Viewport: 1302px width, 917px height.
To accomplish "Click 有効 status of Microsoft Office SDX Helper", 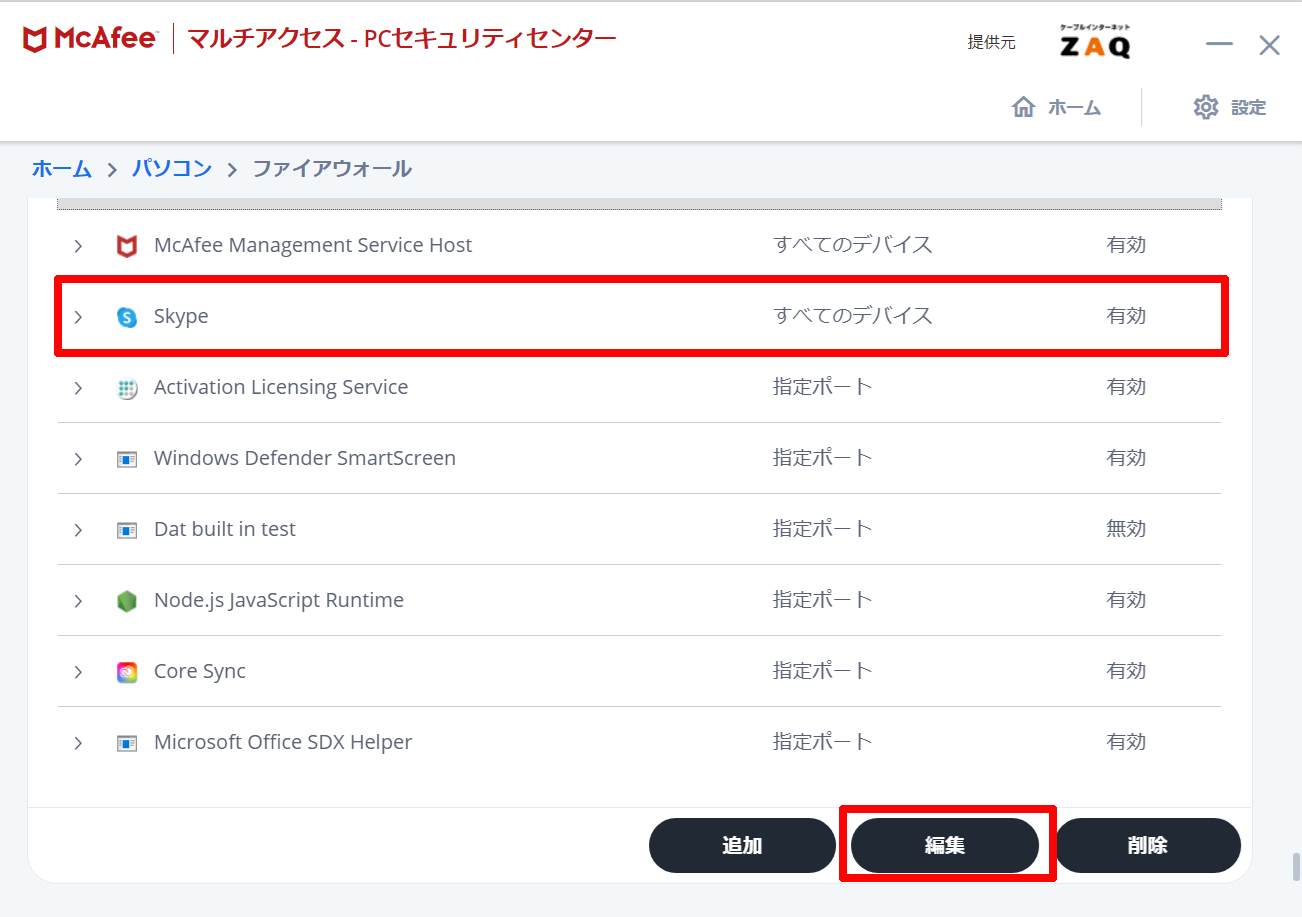I will pyautogui.click(x=1126, y=742).
